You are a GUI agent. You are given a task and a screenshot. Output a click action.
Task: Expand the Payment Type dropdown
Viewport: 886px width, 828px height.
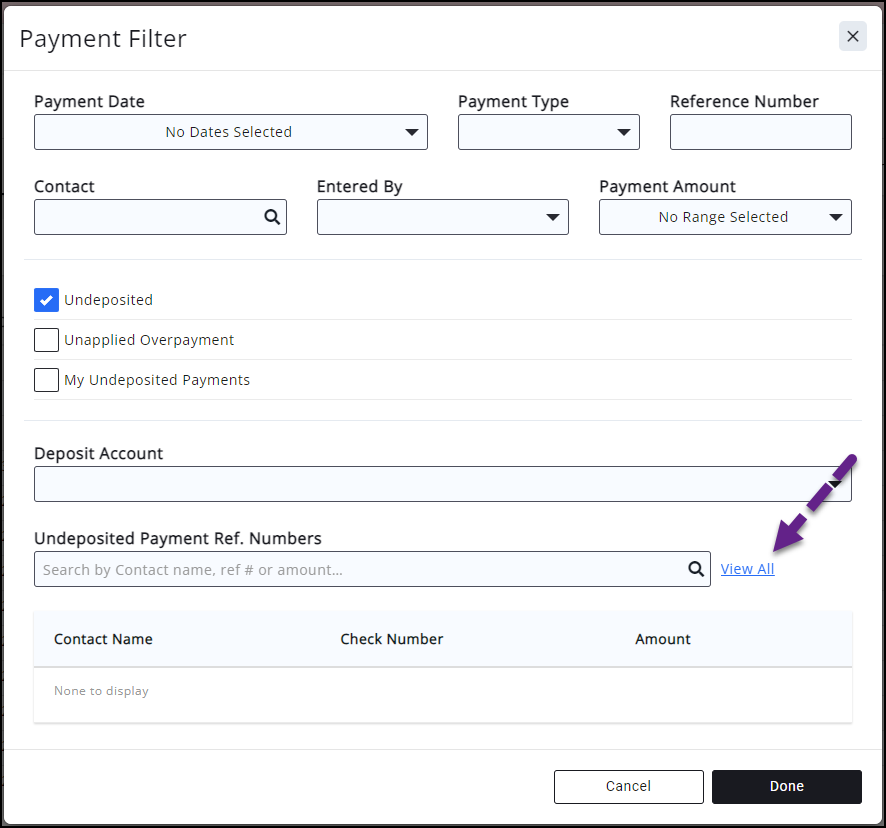click(x=548, y=132)
